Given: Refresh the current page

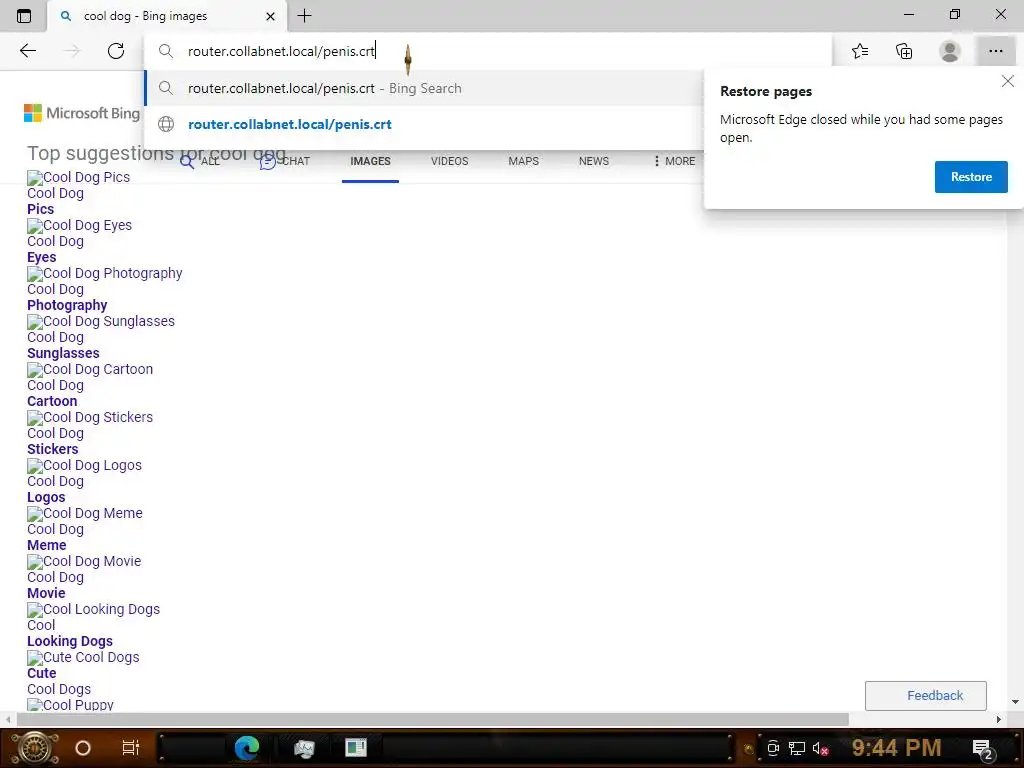Looking at the screenshot, I should click(x=116, y=51).
